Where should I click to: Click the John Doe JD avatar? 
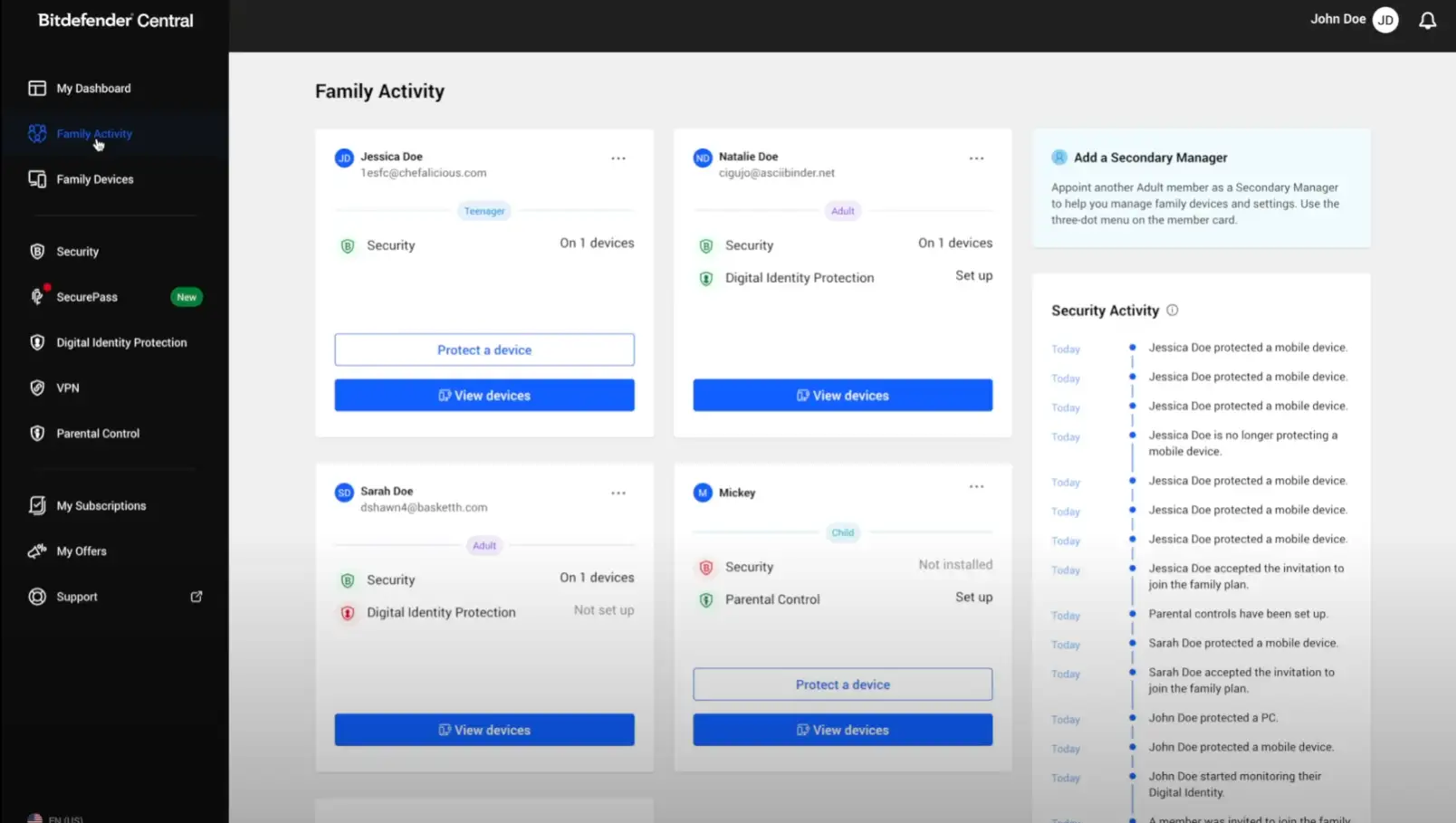click(1384, 20)
